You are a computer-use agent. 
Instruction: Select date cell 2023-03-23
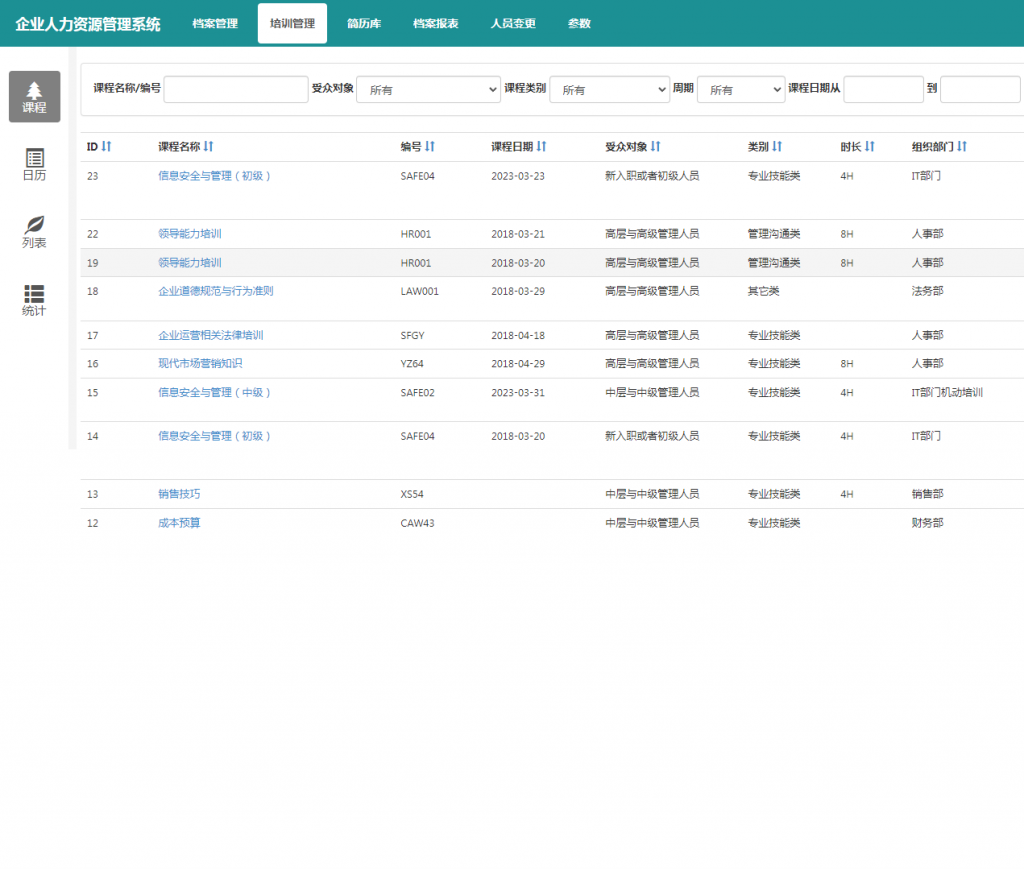[518, 176]
